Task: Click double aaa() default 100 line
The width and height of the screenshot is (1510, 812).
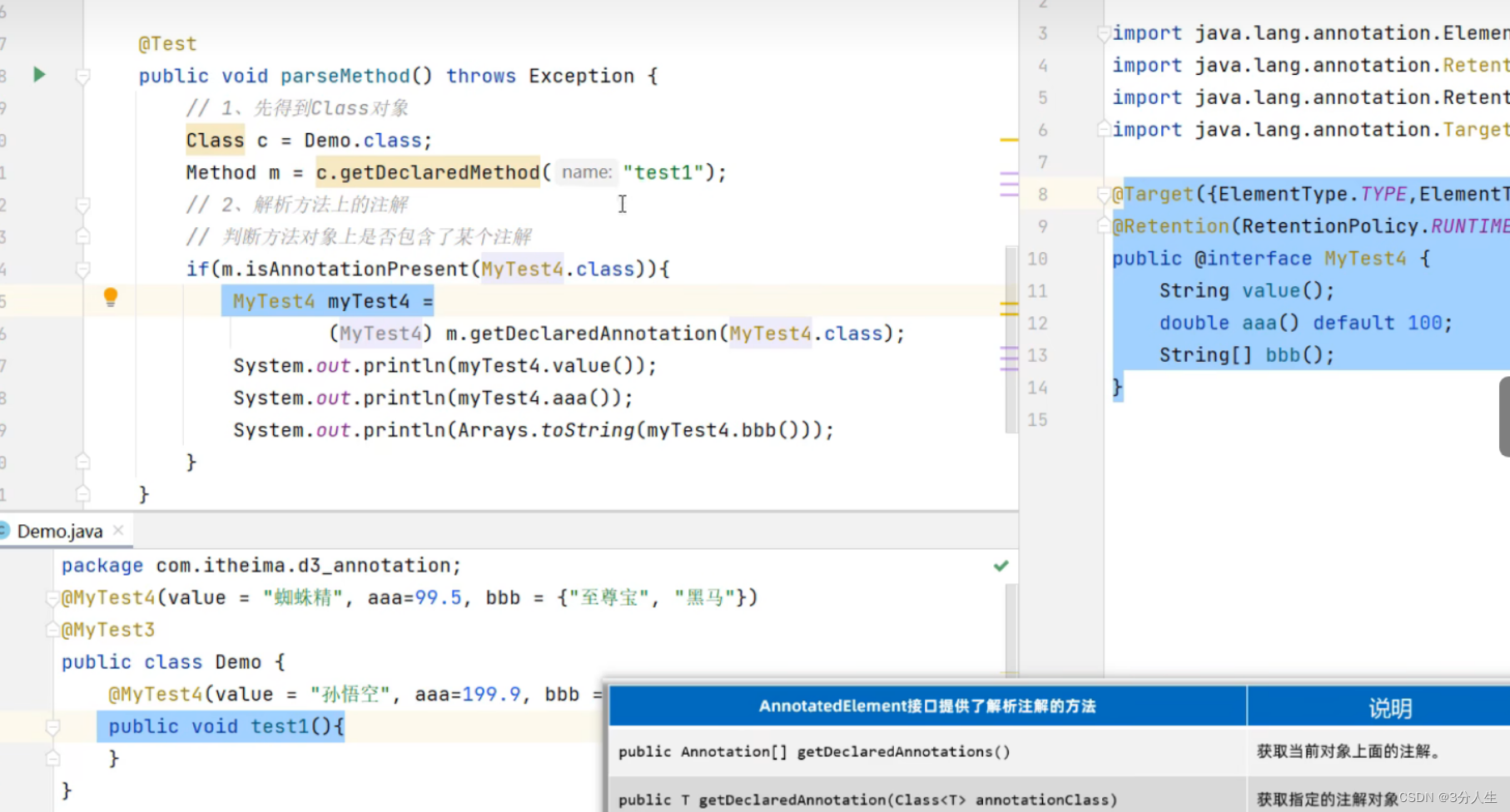Action: [x=1305, y=323]
